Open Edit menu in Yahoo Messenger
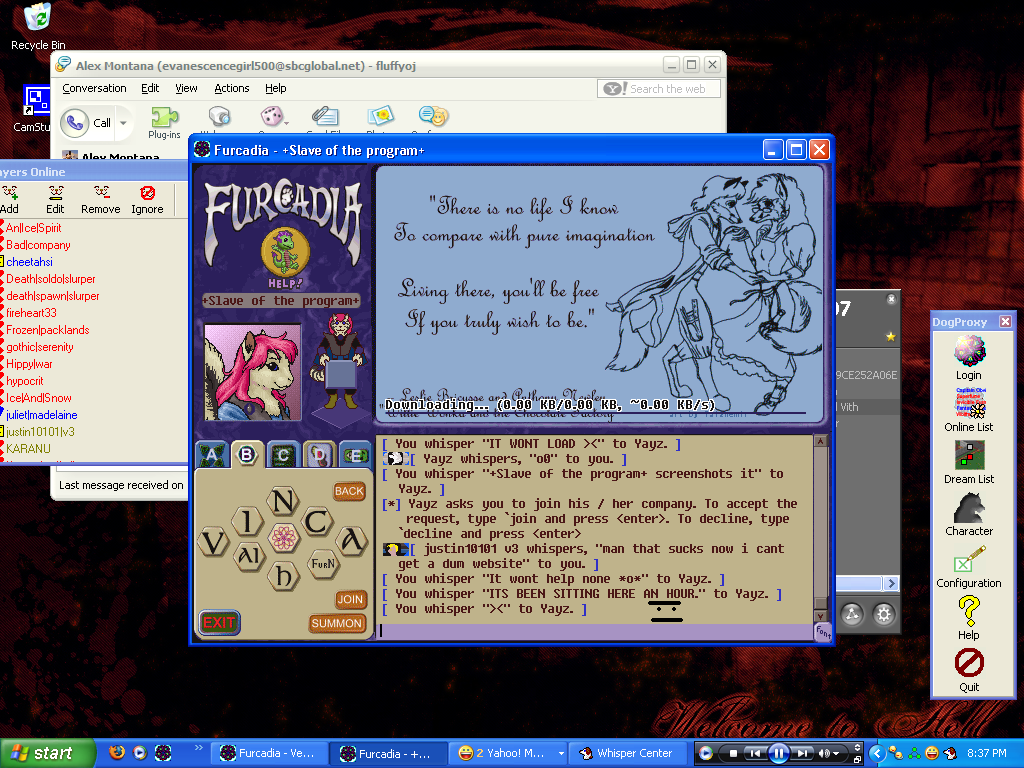1024x768 pixels. pos(150,88)
